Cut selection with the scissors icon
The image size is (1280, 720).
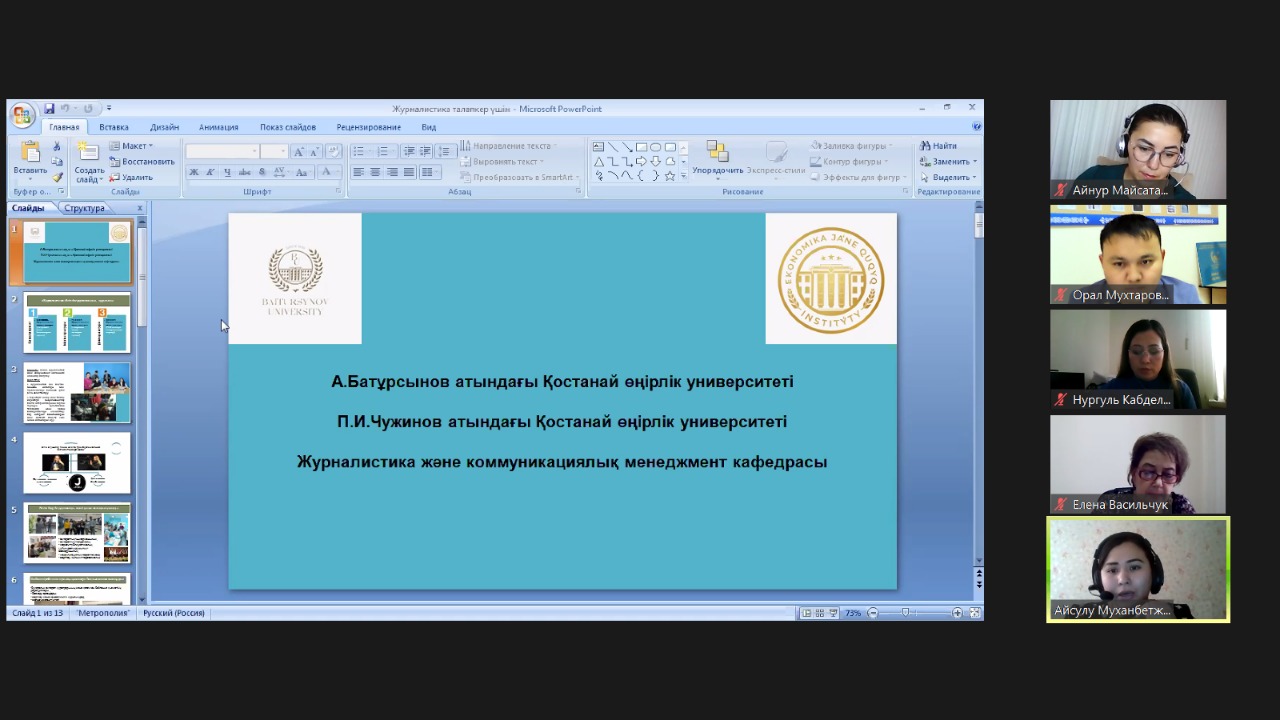coord(57,147)
